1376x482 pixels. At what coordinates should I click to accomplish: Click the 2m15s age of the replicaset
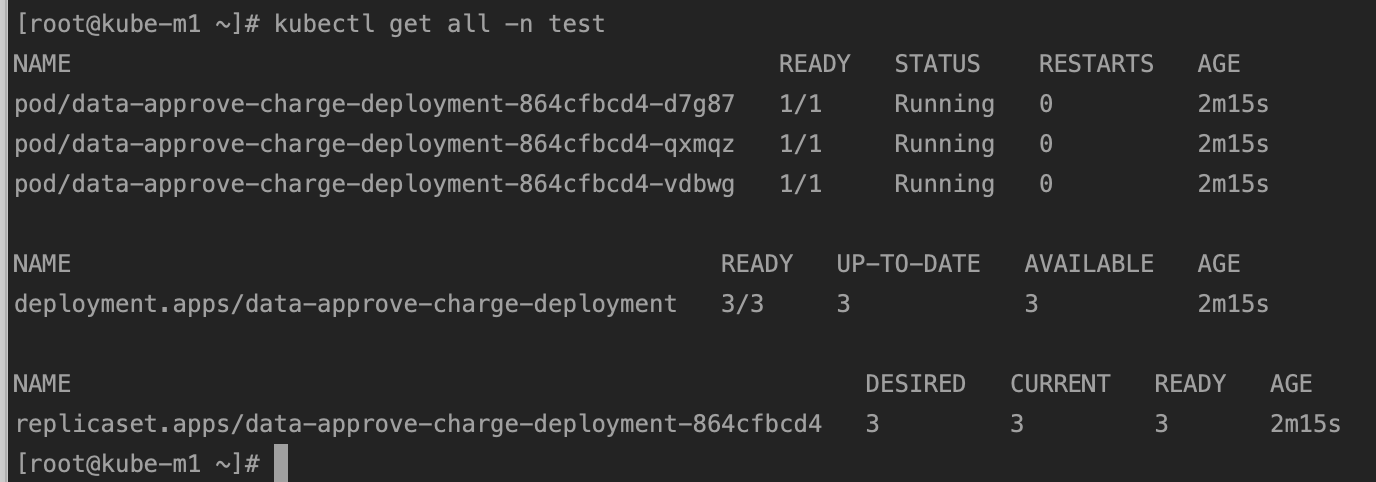[1305, 424]
